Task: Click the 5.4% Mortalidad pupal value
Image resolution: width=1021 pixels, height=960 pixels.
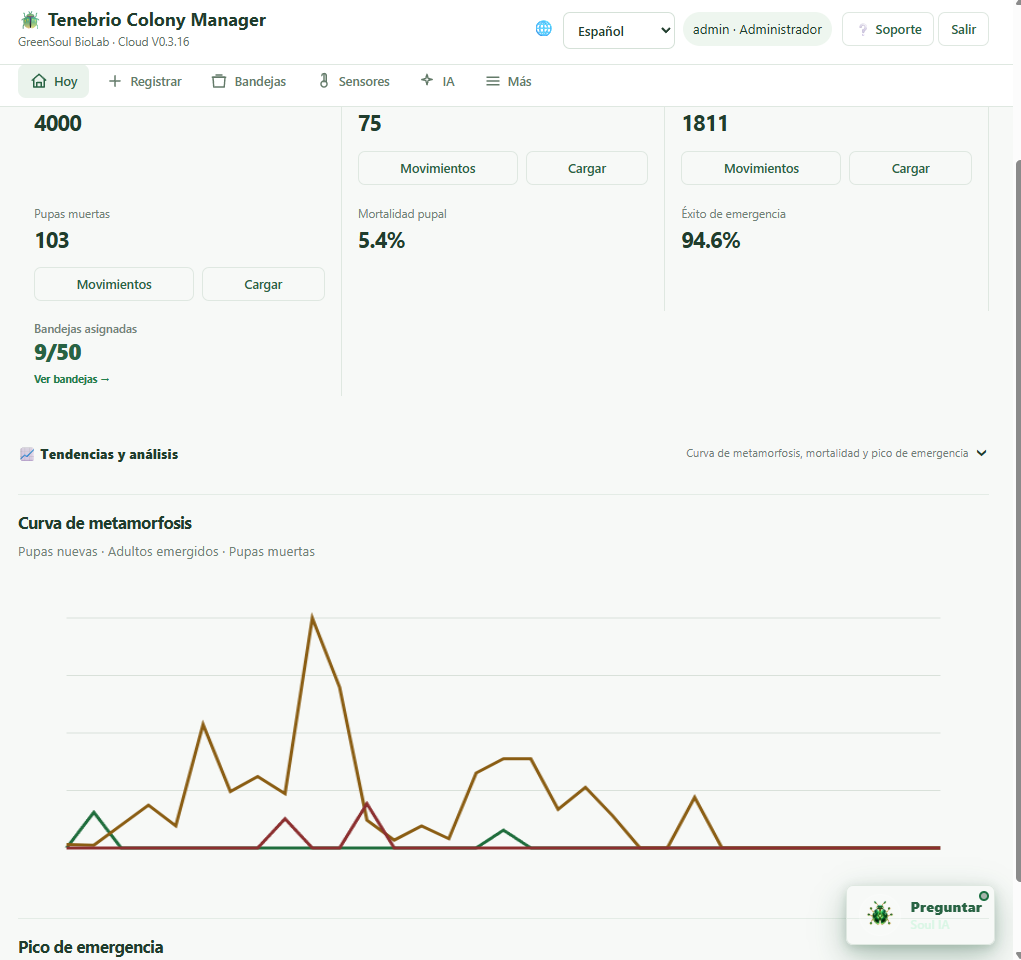Action: click(382, 240)
